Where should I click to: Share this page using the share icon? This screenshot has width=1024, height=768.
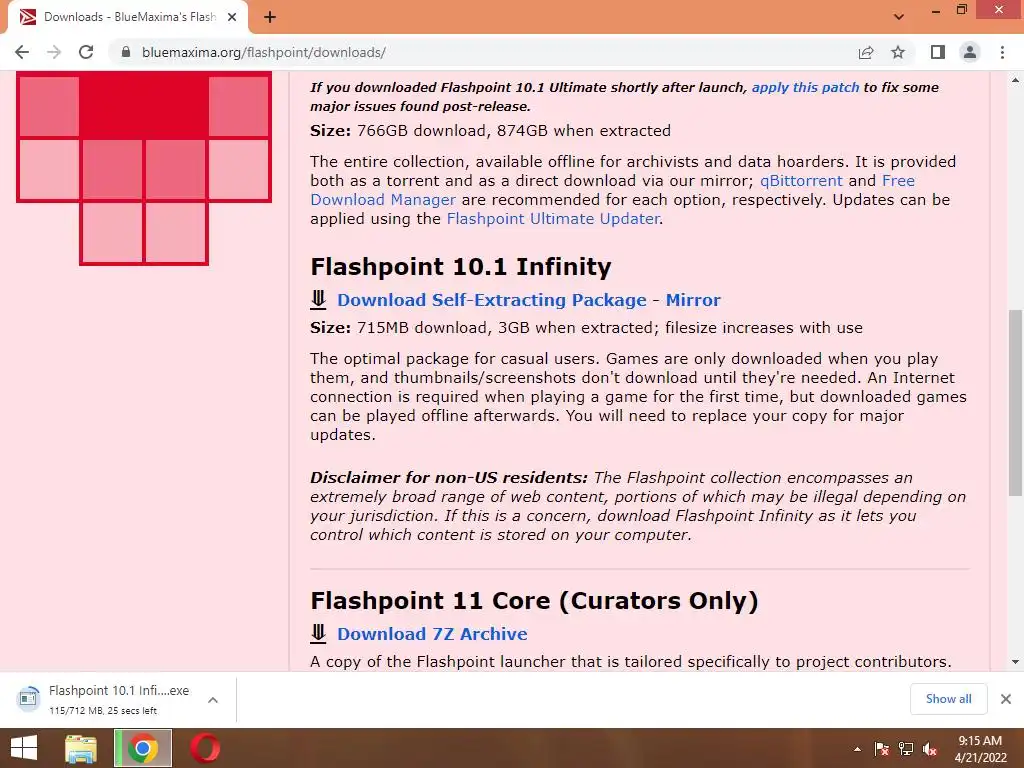pyautogui.click(x=866, y=52)
